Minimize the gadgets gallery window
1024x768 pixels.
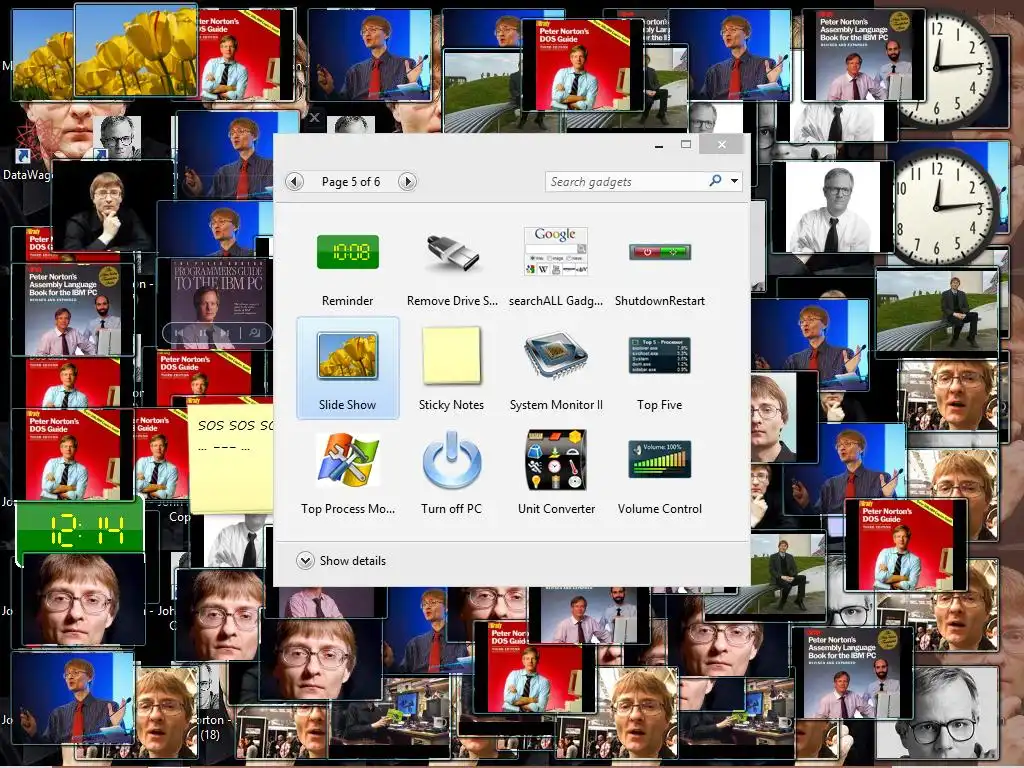pyautogui.click(x=660, y=145)
